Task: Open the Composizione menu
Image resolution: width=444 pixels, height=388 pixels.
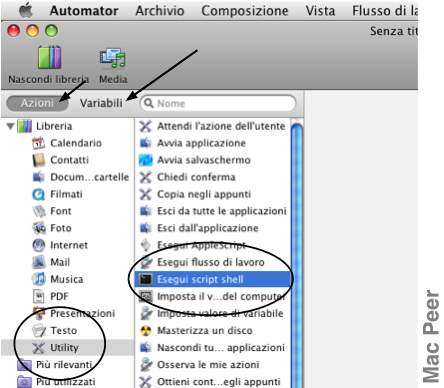Action: click(x=245, y=11)
